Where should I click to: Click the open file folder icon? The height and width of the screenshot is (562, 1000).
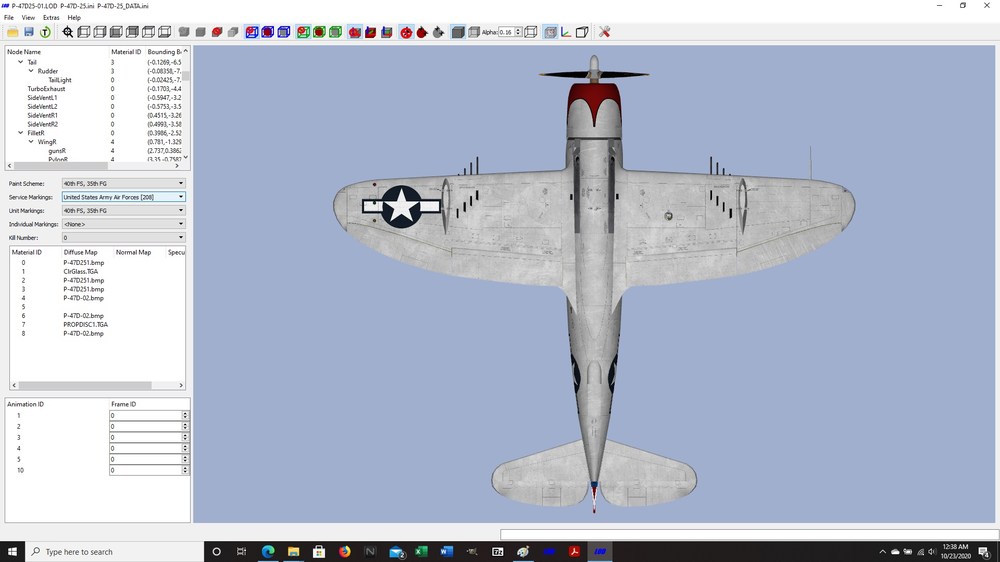point(13,32)
